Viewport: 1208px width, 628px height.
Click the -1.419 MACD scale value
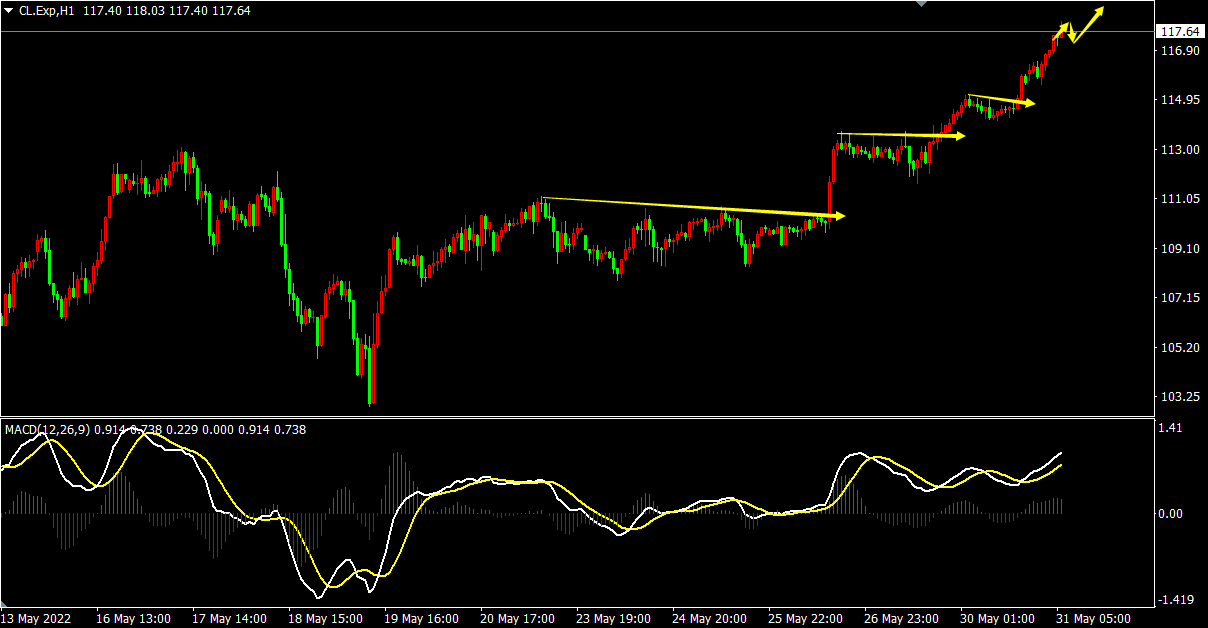[1174, 600]
